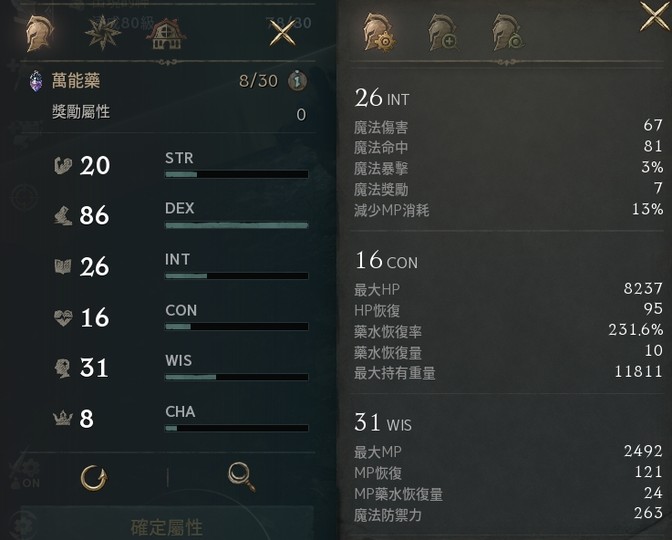Click the STR arm muscle icon
672x540 pixels.
point(63,166)
